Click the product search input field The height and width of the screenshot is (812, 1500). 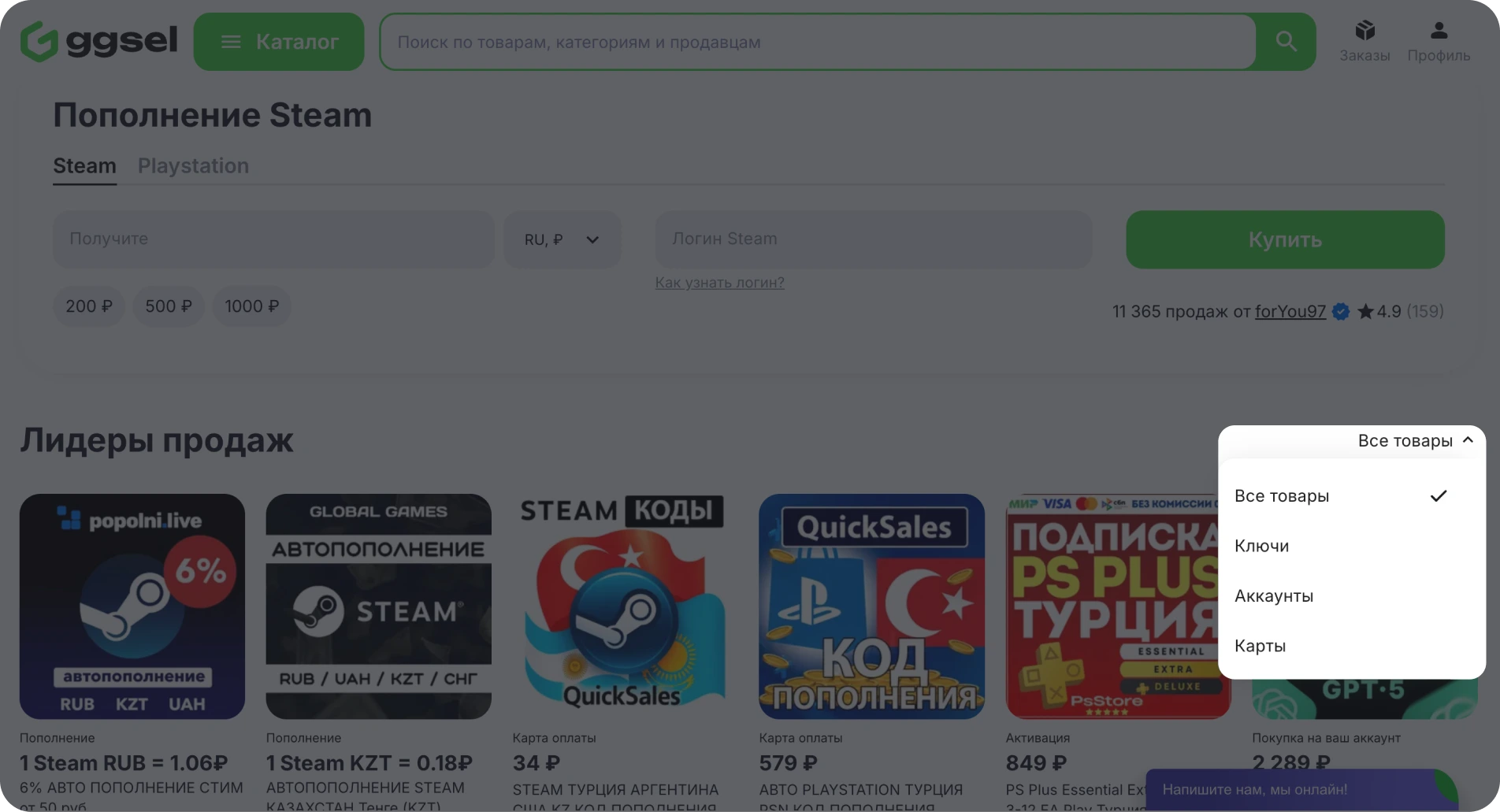[818, 42]
